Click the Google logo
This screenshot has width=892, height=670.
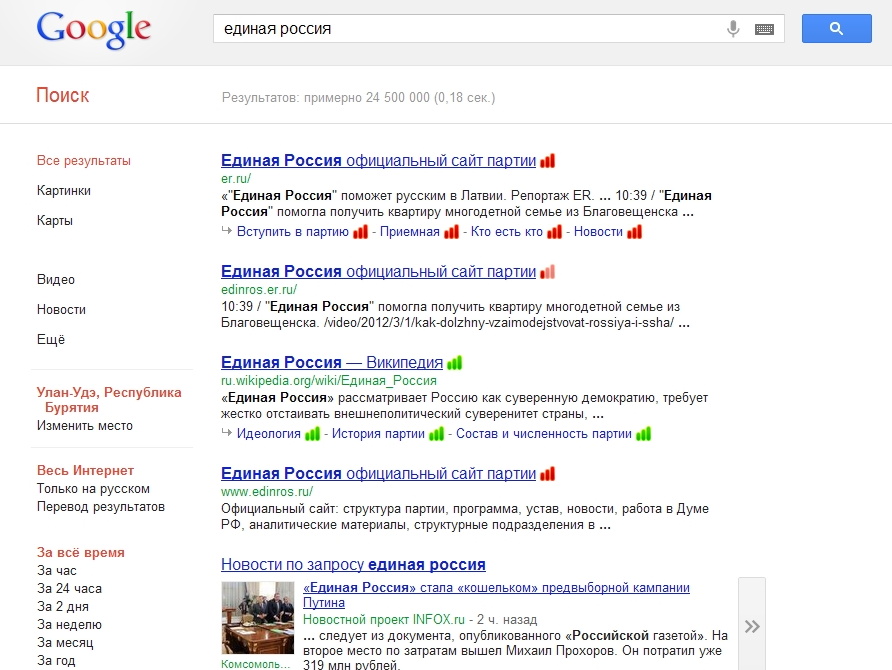pos(94,30)
